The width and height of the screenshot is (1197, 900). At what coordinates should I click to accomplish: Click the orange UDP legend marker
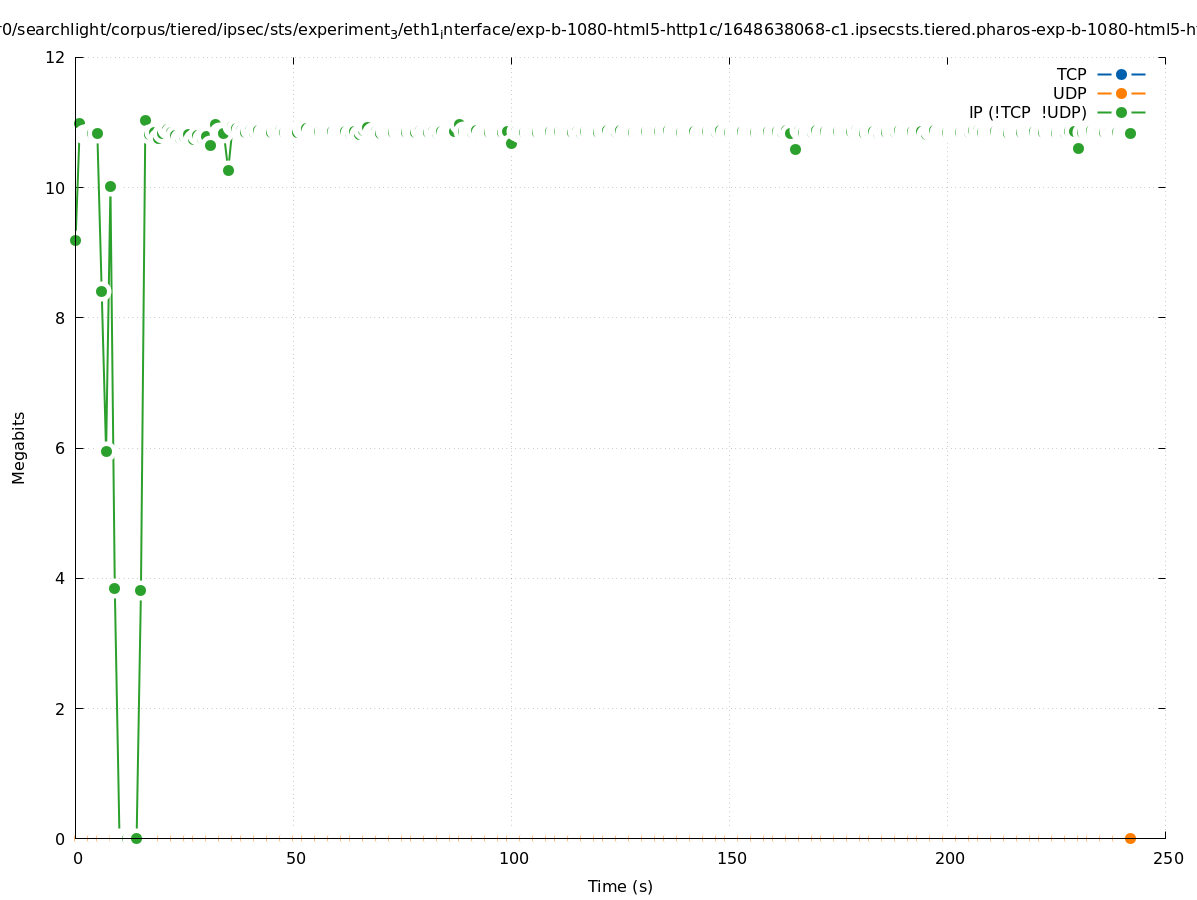coord(1121,93)
